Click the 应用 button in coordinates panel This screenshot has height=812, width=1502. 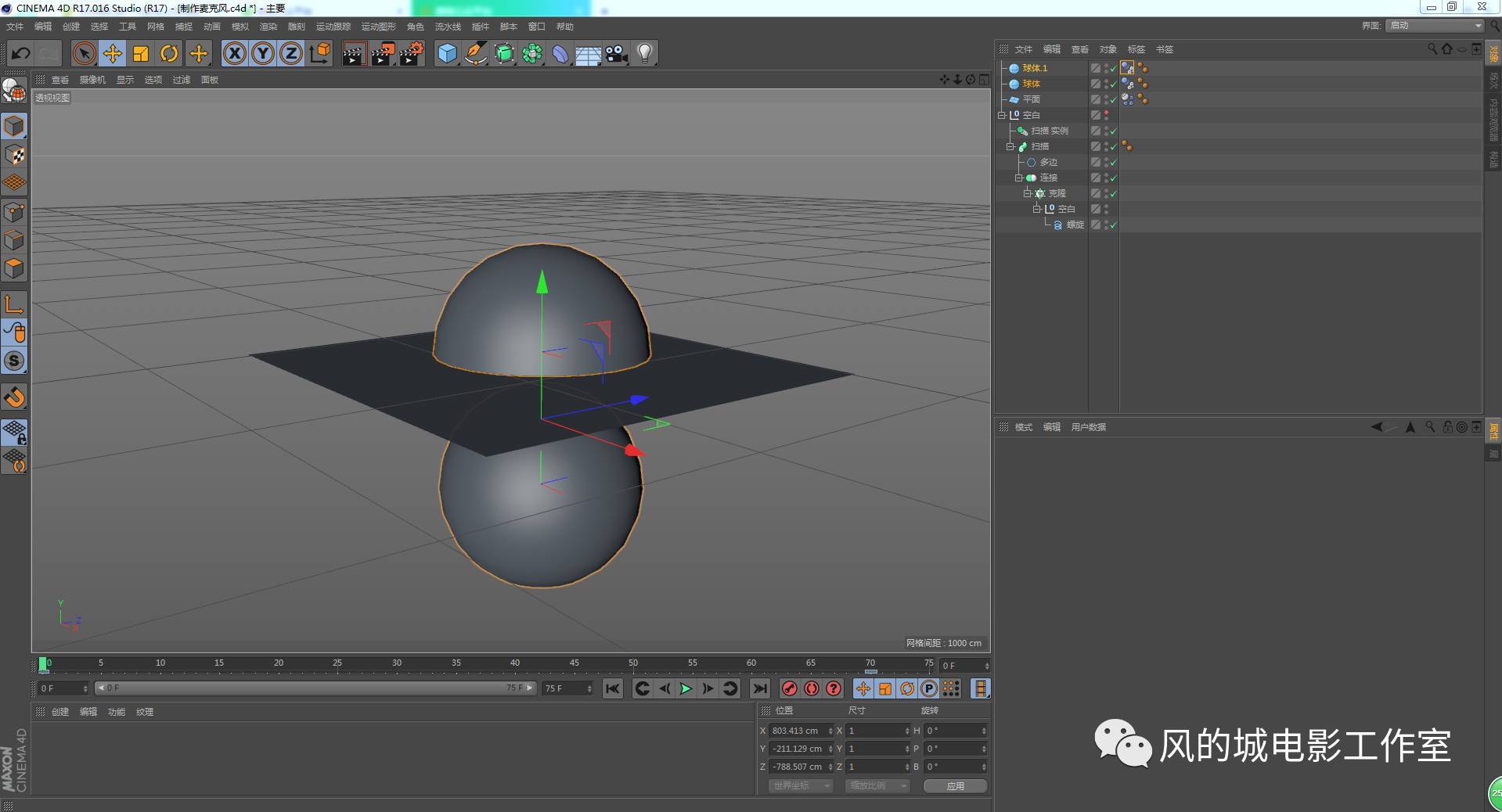click(954, 785)
